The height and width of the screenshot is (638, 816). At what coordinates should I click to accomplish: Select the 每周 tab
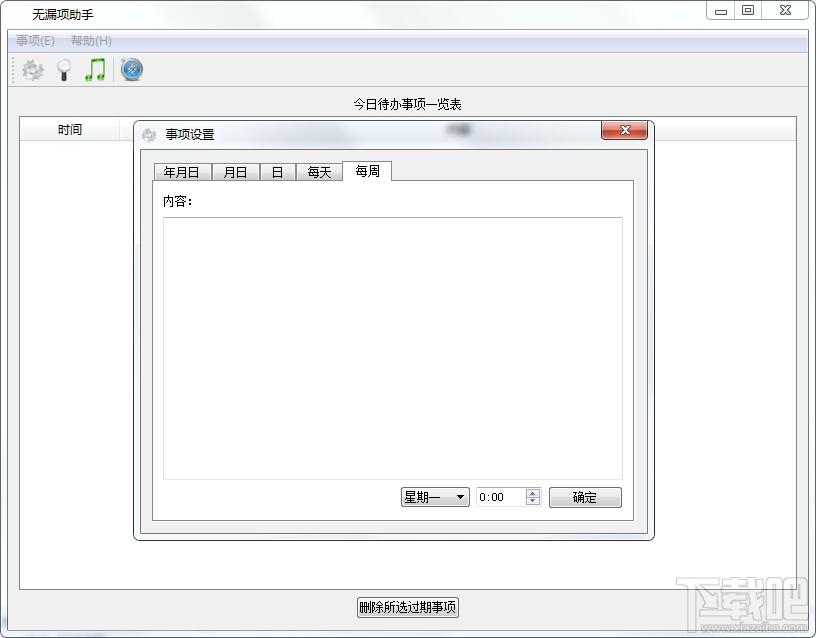(x=367, y=171)
